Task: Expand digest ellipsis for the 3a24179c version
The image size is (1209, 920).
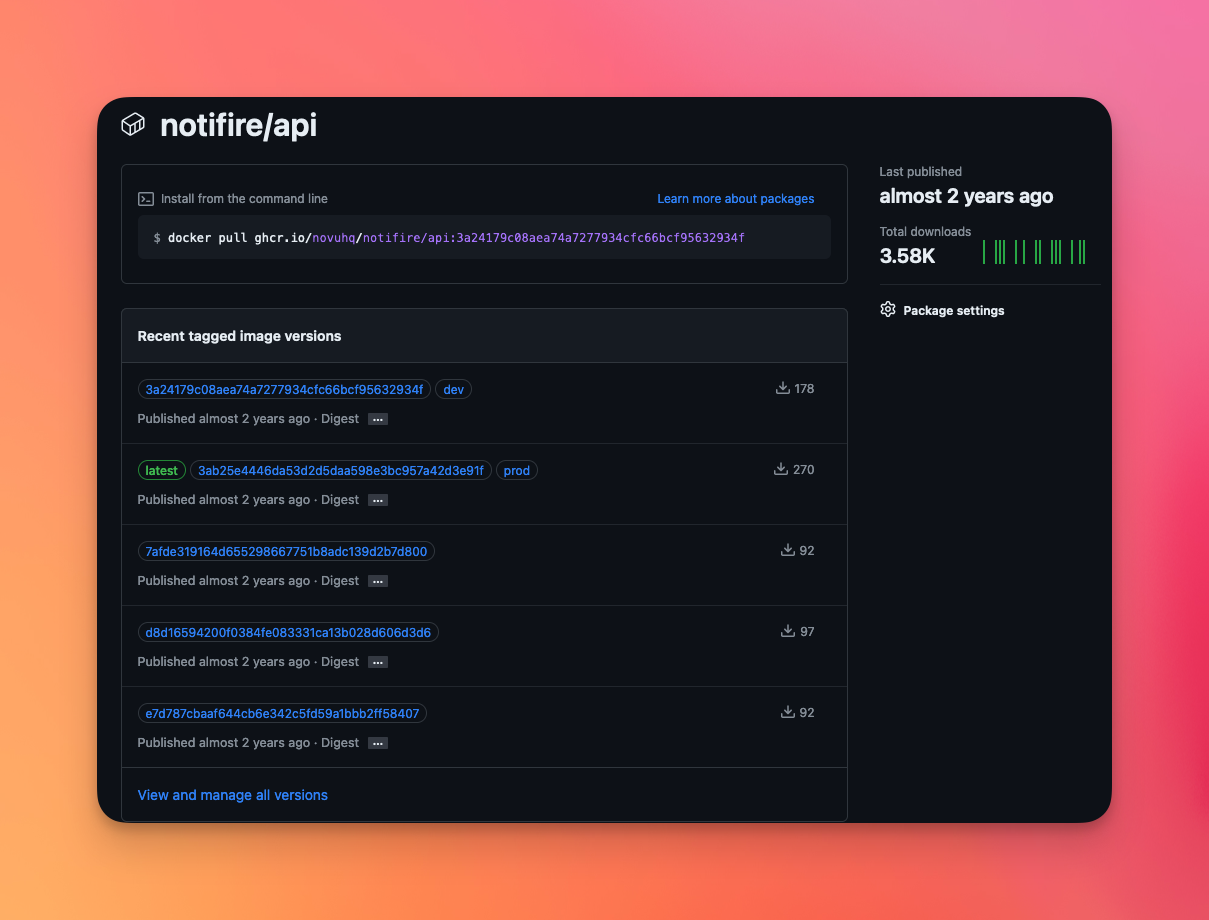Action: coord(378,420)
